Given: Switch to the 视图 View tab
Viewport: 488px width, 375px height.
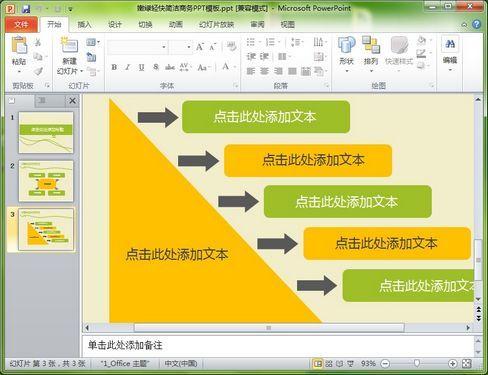Looking at the screenshot, I should click(288, 24).
